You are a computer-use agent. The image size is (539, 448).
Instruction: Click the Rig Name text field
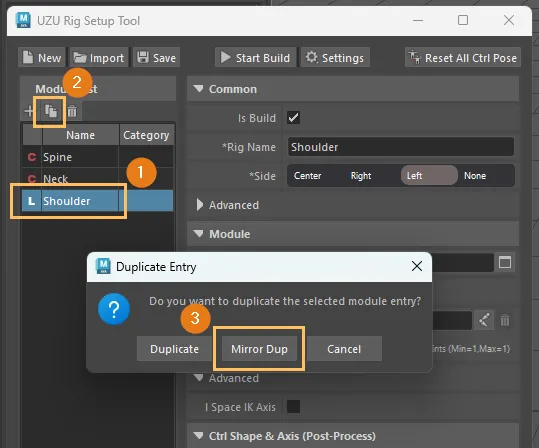(400, 147)
